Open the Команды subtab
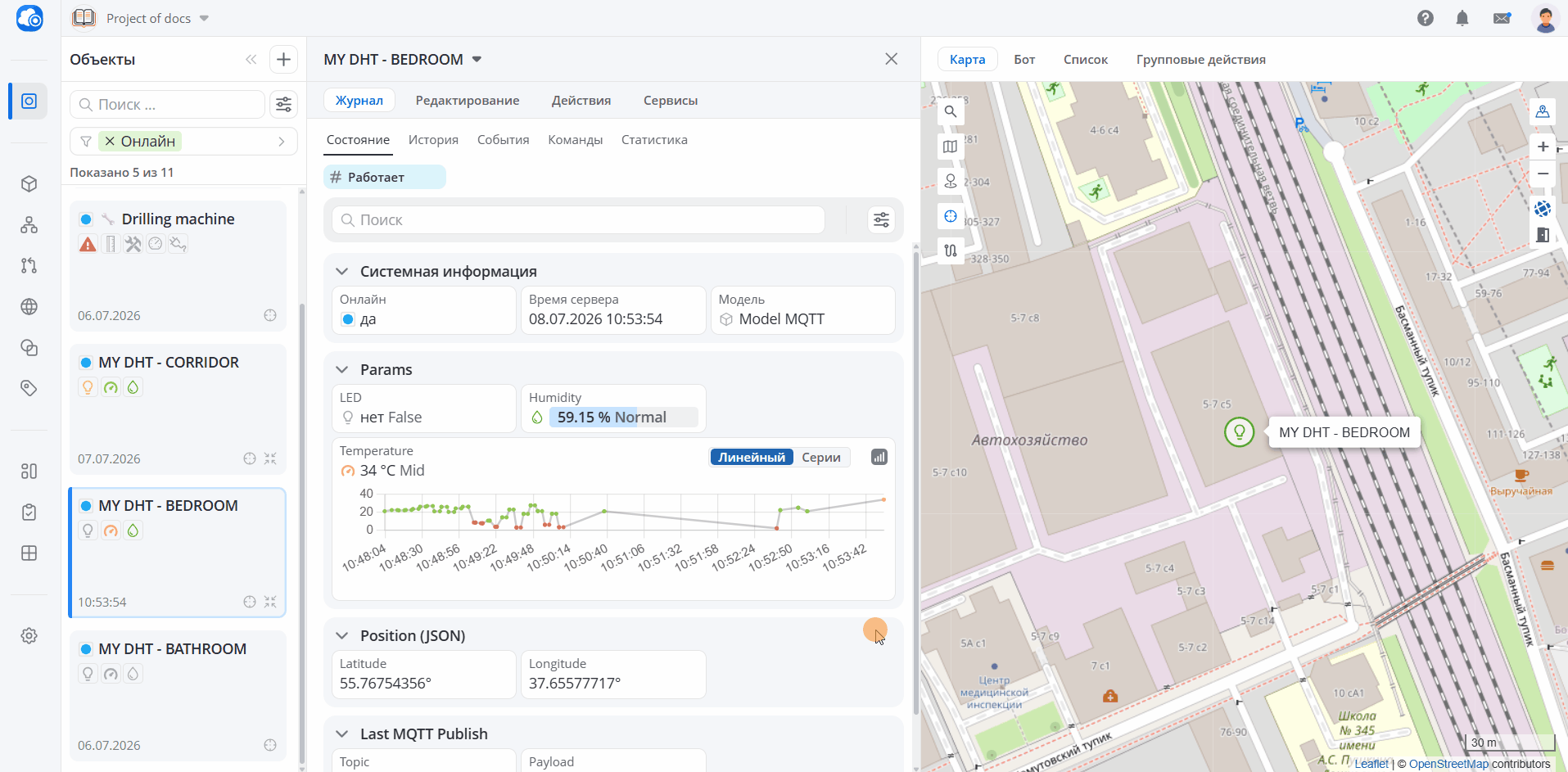 click(575, 139)
